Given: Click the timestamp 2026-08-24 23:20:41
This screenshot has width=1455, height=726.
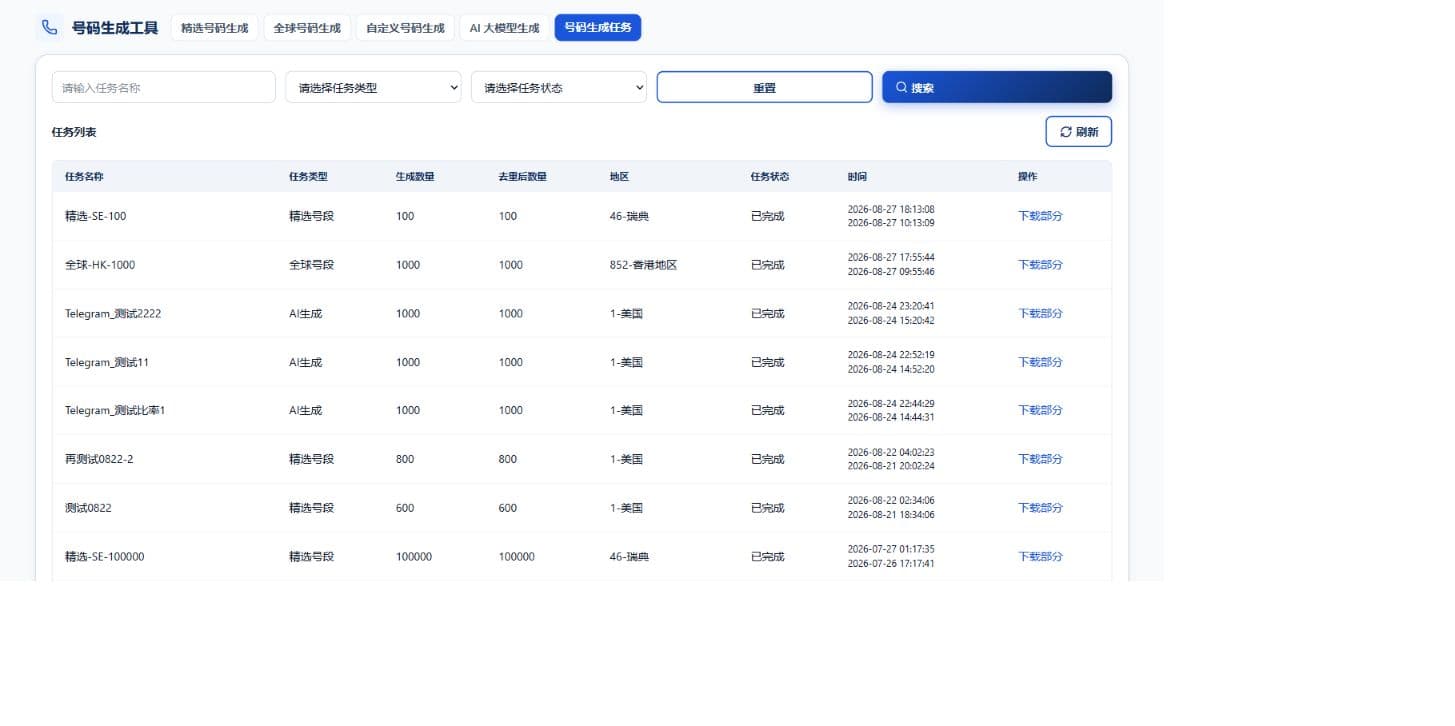Looking at the screenshot, I should [891, 306].
